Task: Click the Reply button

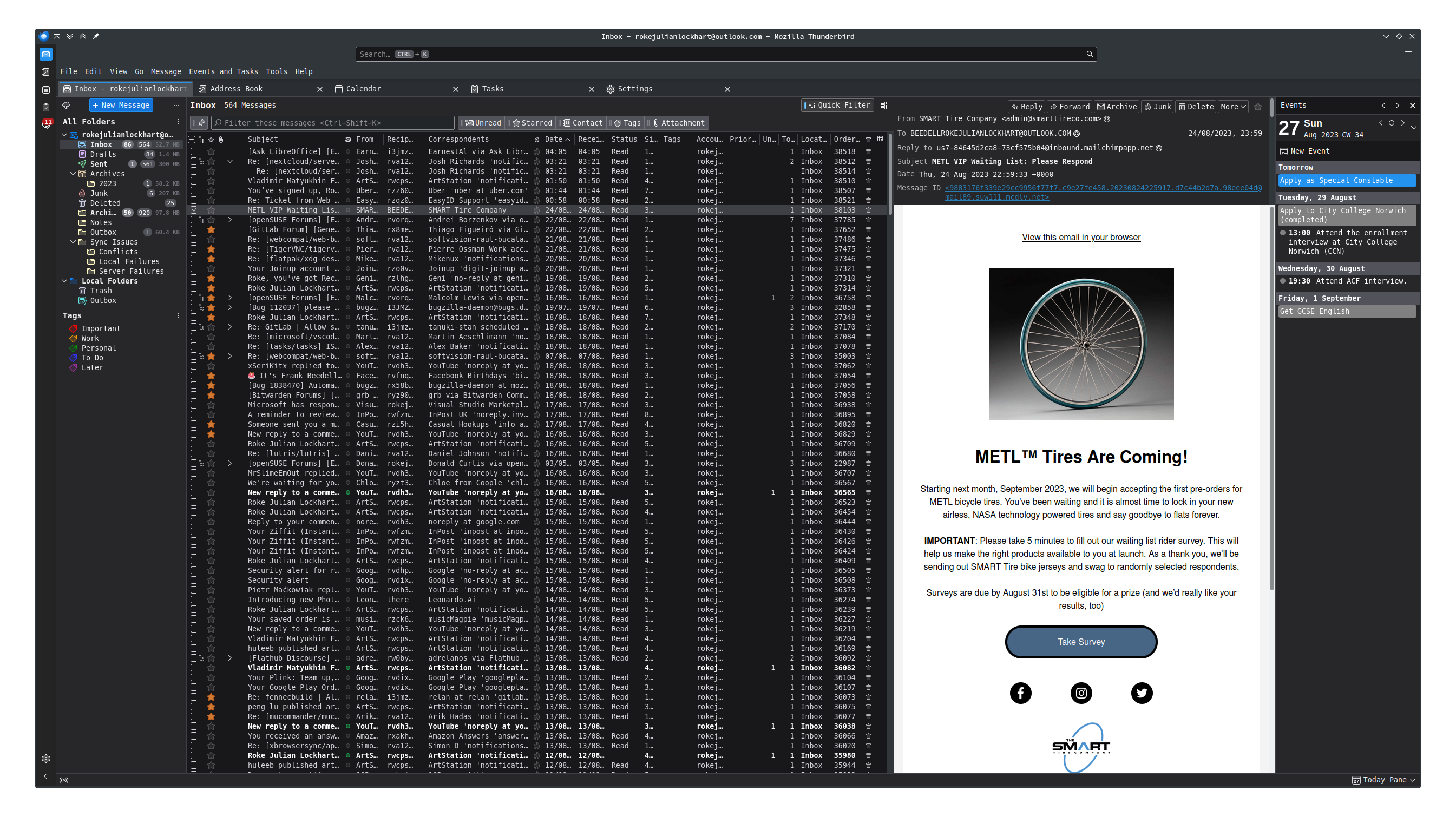Action: coord(1027,107)
